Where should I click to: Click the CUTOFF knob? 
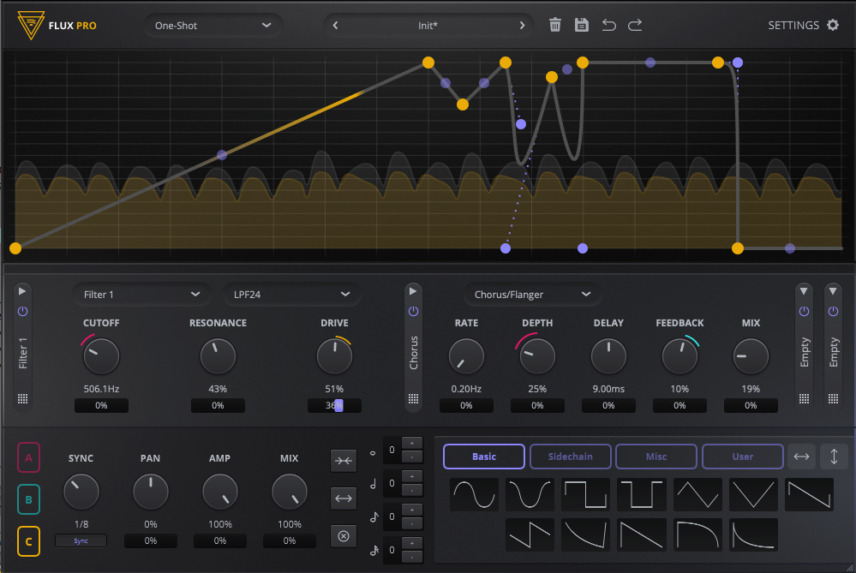pos(101,356)
